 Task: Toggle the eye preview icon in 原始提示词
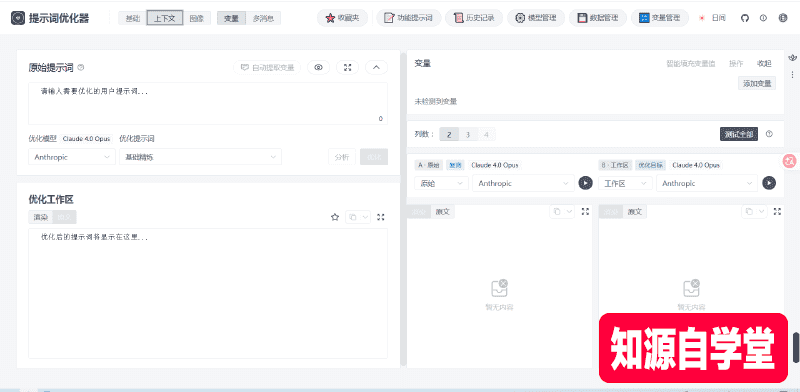click(318, 67)
